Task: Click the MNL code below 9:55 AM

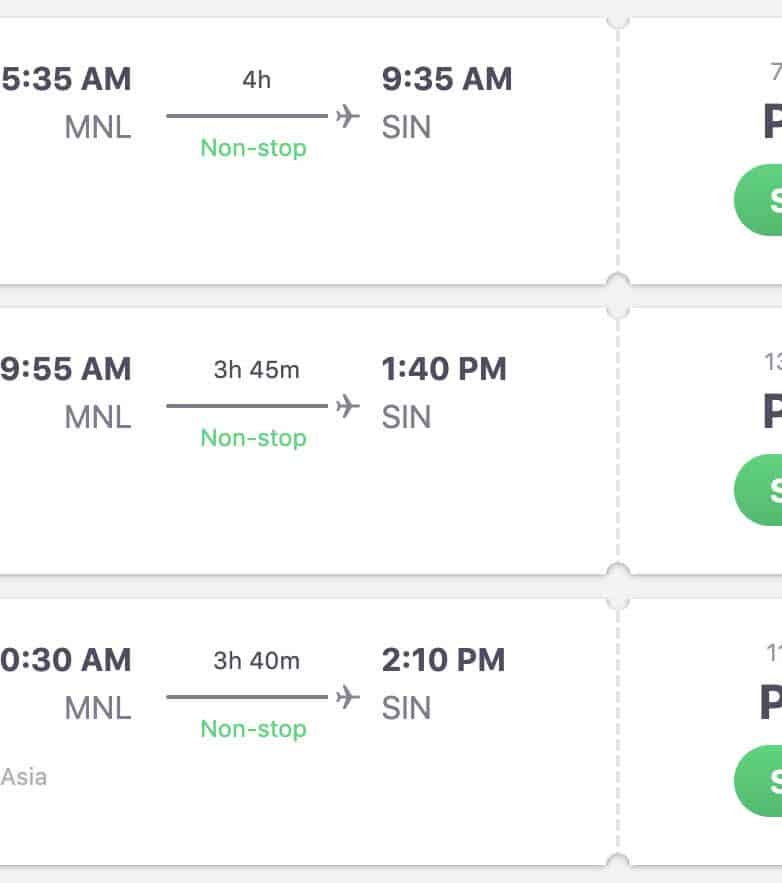Action: [x=98, y=417]
